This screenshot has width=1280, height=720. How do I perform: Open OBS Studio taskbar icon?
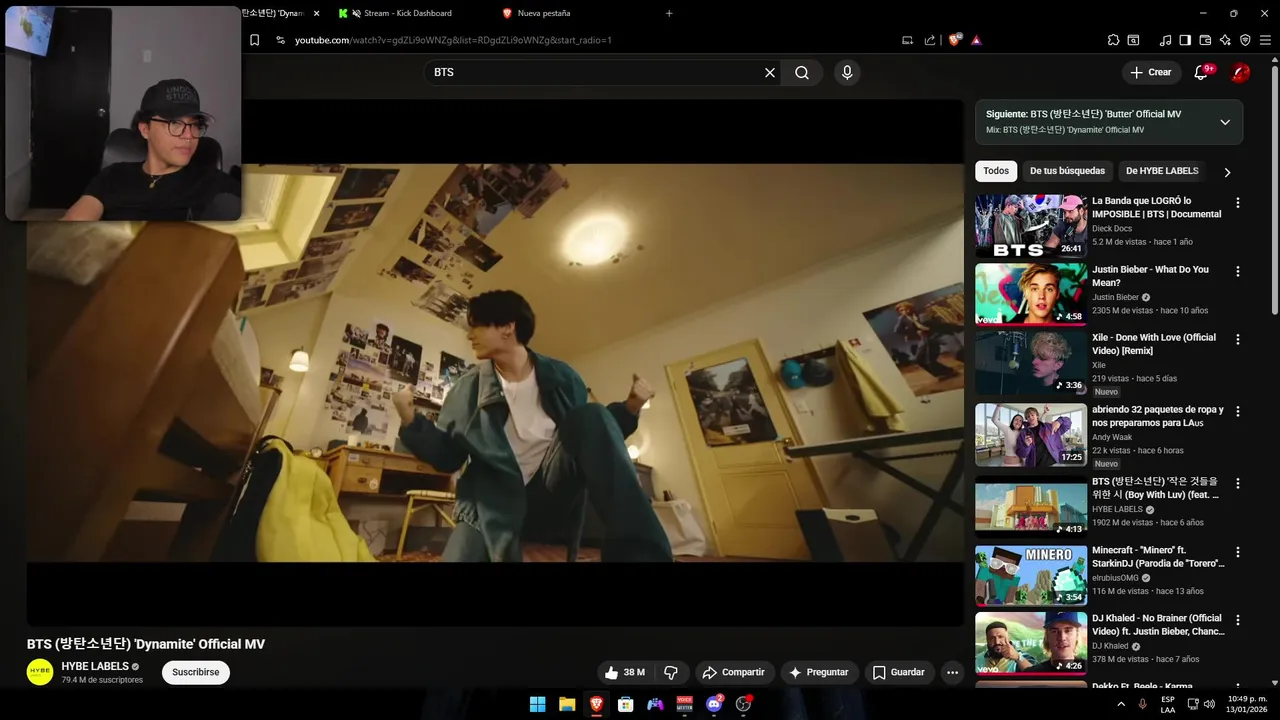tap(743, 704)
